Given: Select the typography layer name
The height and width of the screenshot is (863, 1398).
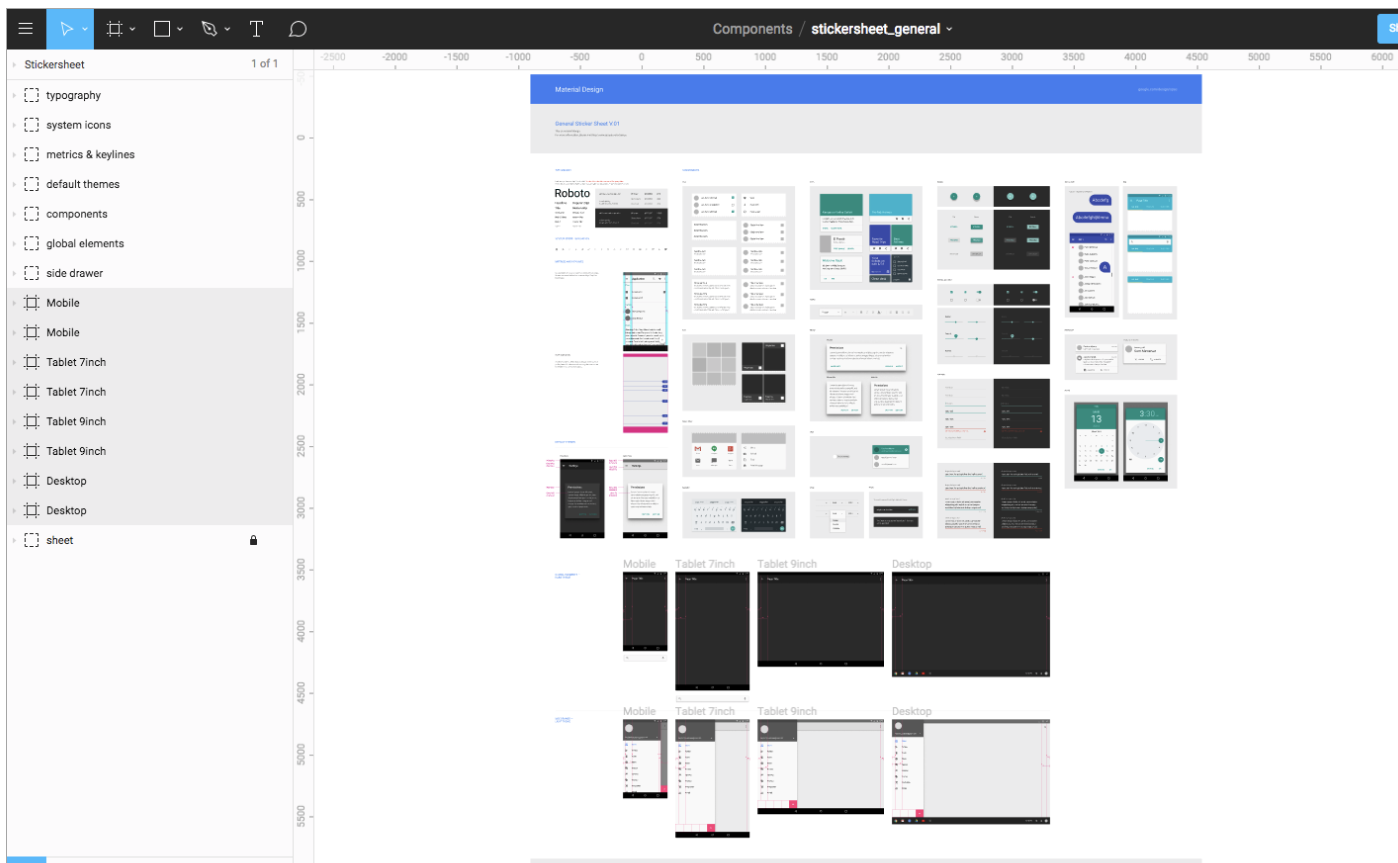Looking at the screenshot, I should point(73,96).
